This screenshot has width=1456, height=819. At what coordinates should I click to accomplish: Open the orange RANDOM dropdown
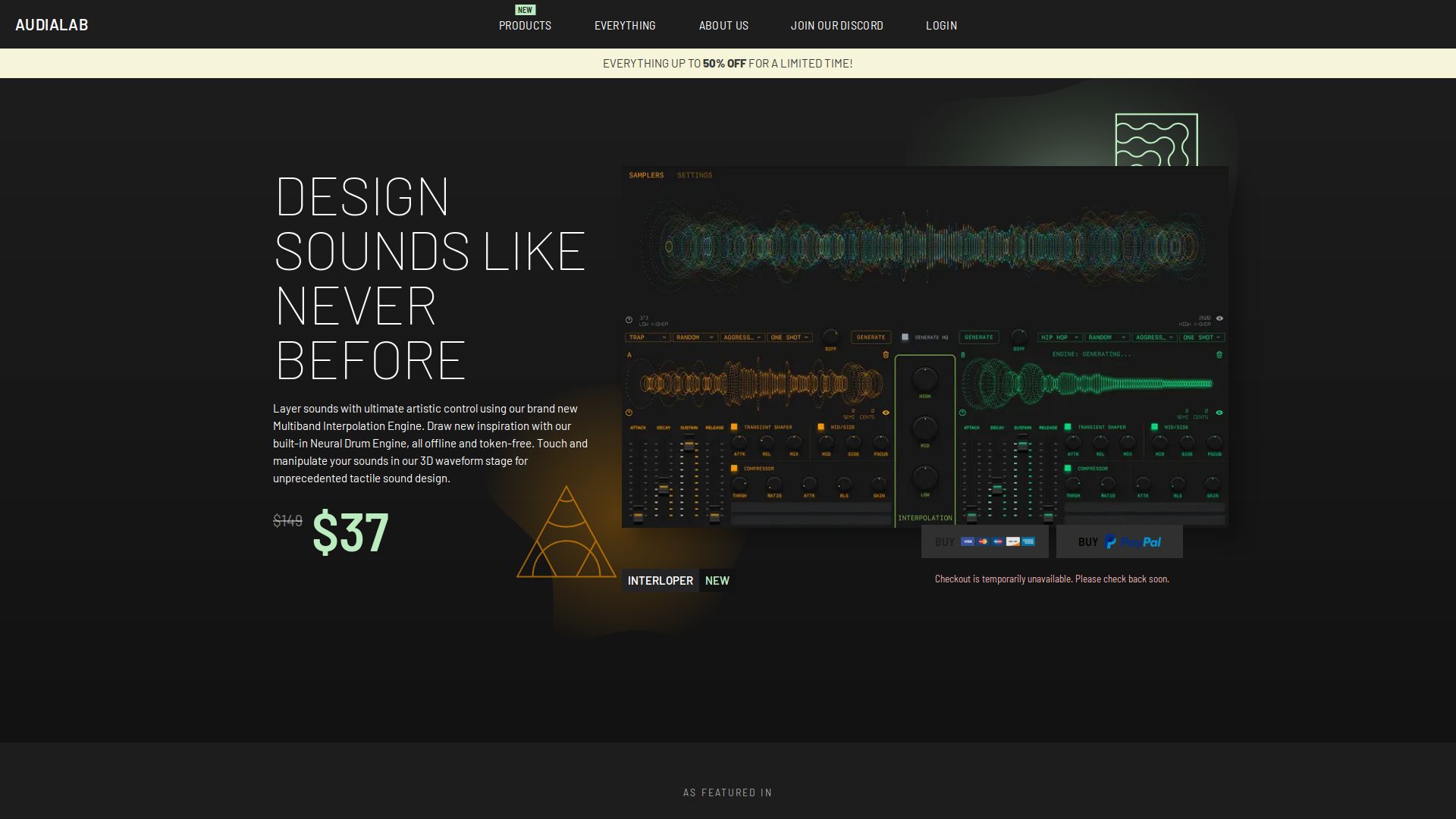(x=695, y=337)
